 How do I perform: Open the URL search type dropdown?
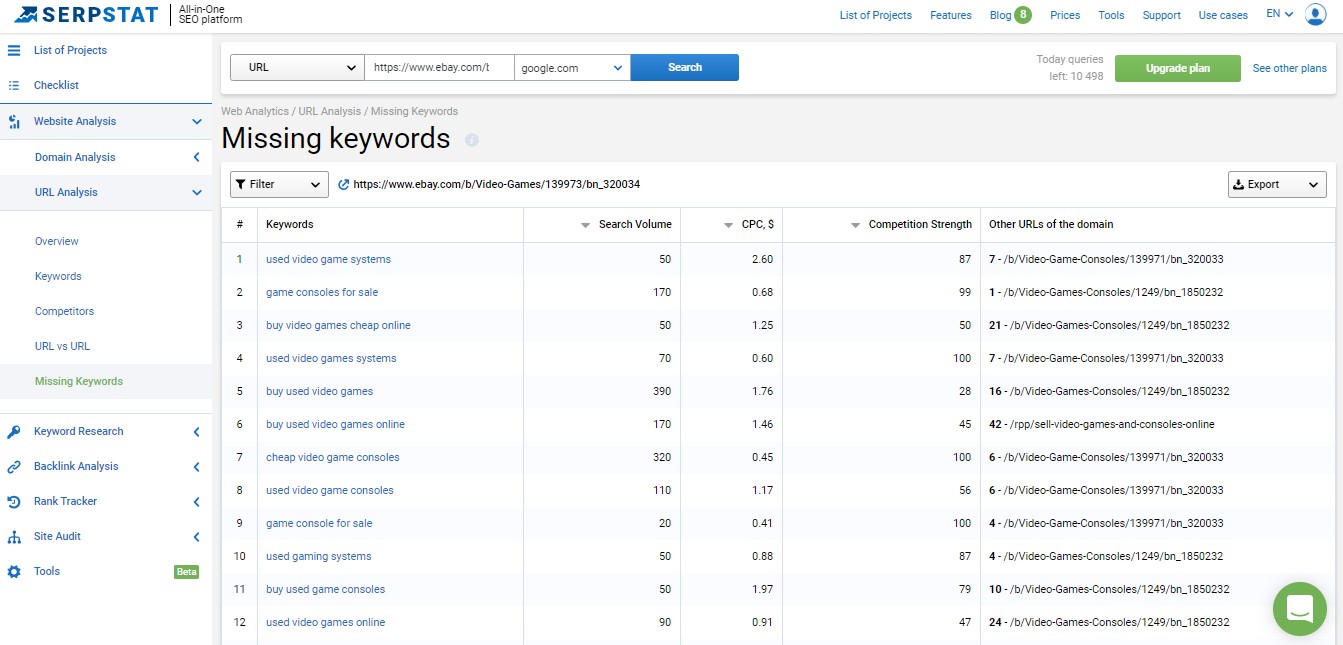(297, 68)
